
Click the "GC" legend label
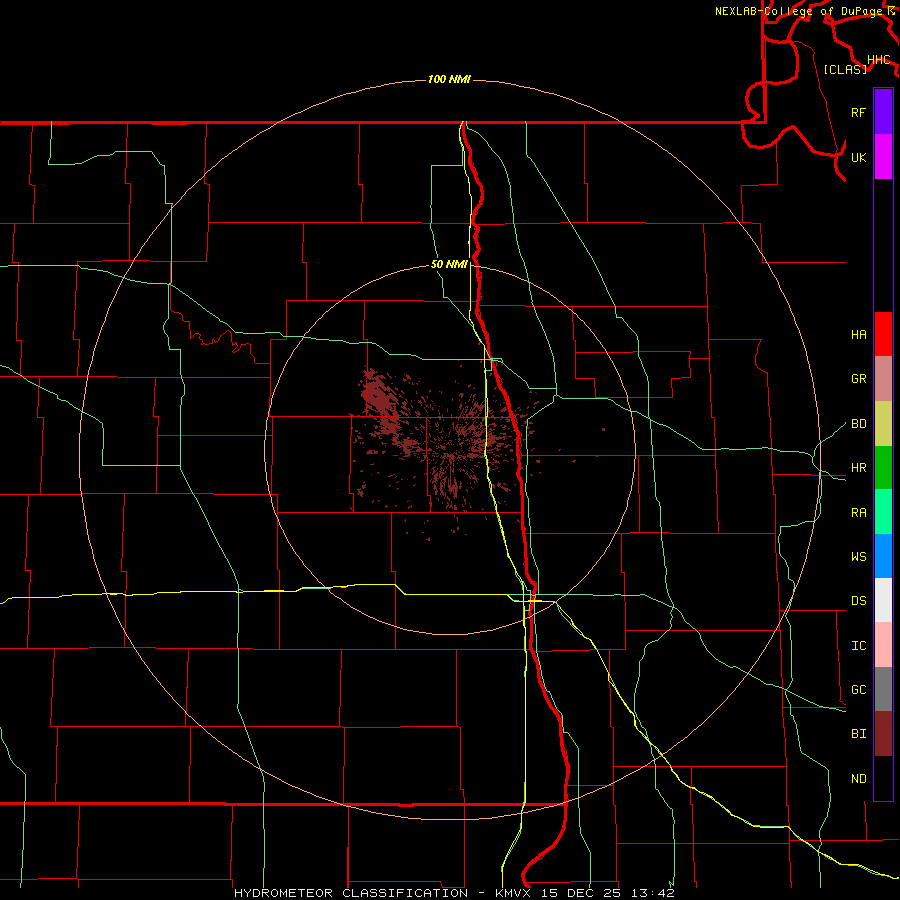click(x=859, y=690)
